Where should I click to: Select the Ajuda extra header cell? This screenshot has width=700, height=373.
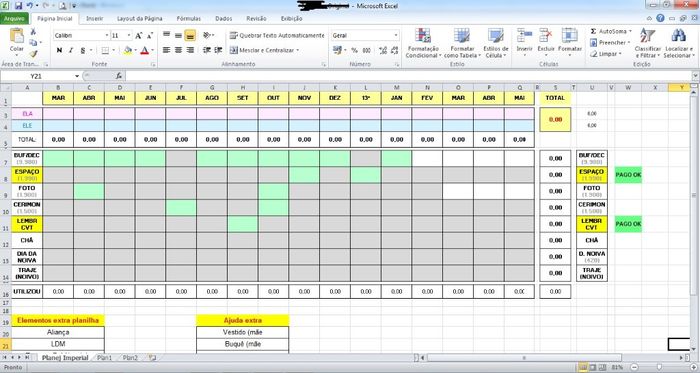coord(242,320)
